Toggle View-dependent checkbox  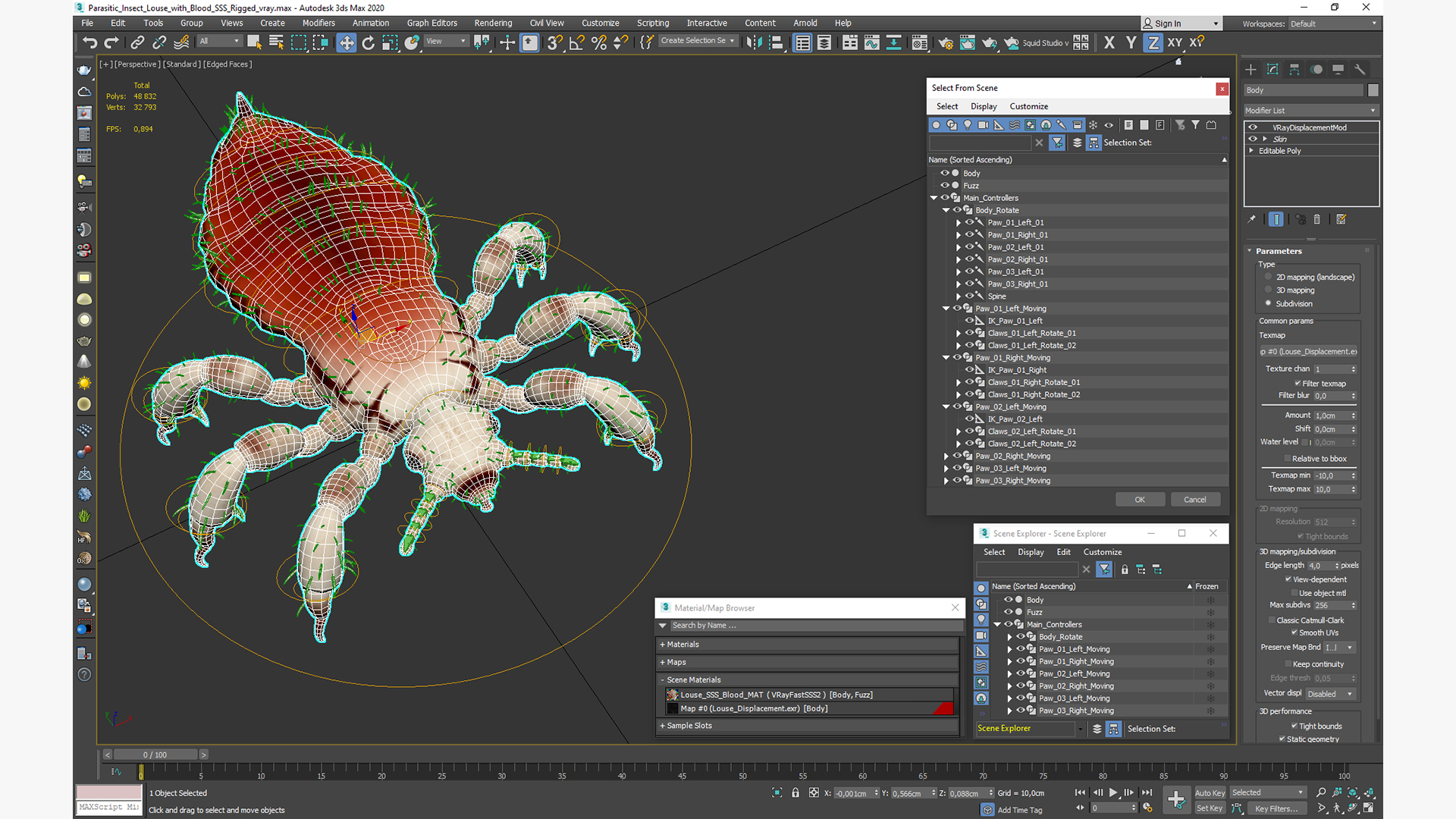tap(1288, 579)
